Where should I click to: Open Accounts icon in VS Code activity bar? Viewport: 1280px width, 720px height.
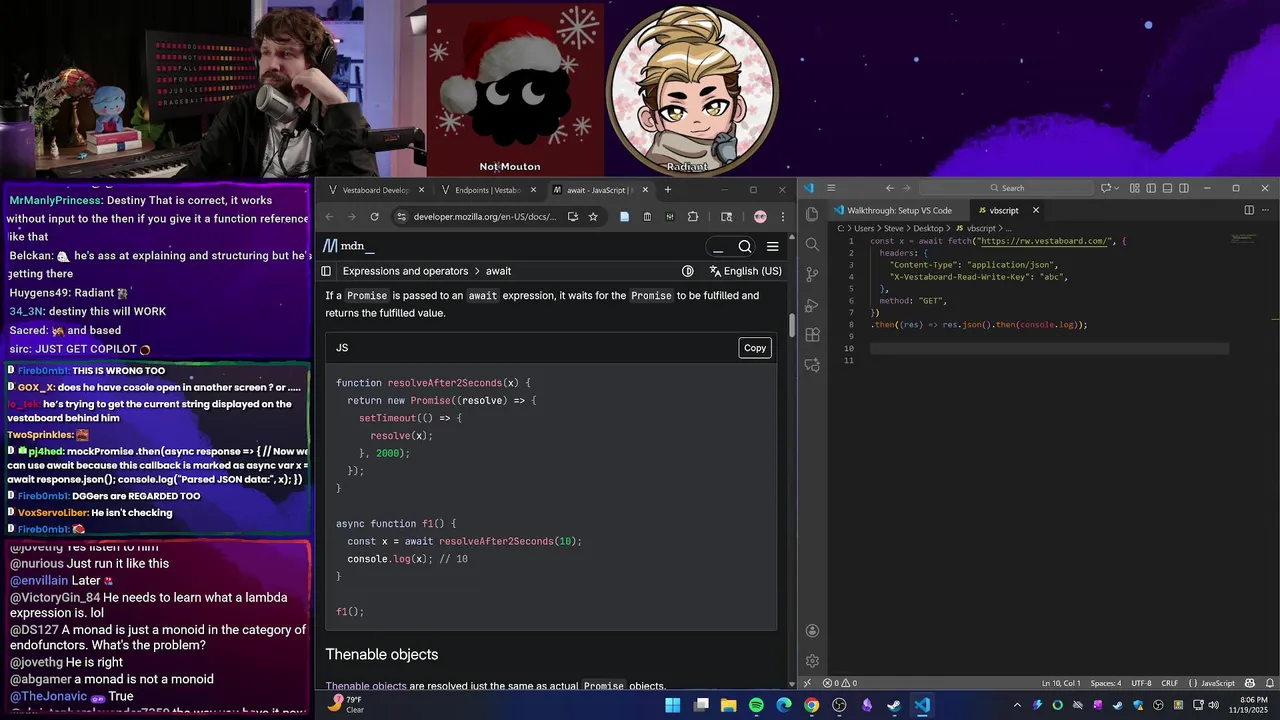pos(812,631)
